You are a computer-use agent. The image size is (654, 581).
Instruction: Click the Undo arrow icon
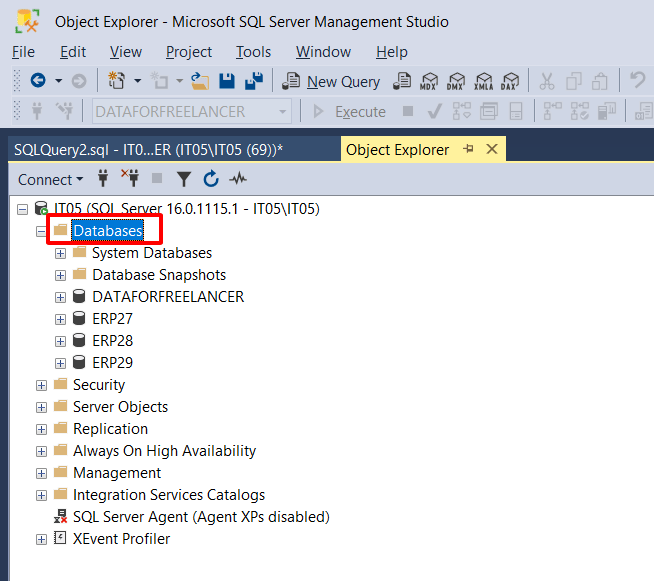(637, 79)
